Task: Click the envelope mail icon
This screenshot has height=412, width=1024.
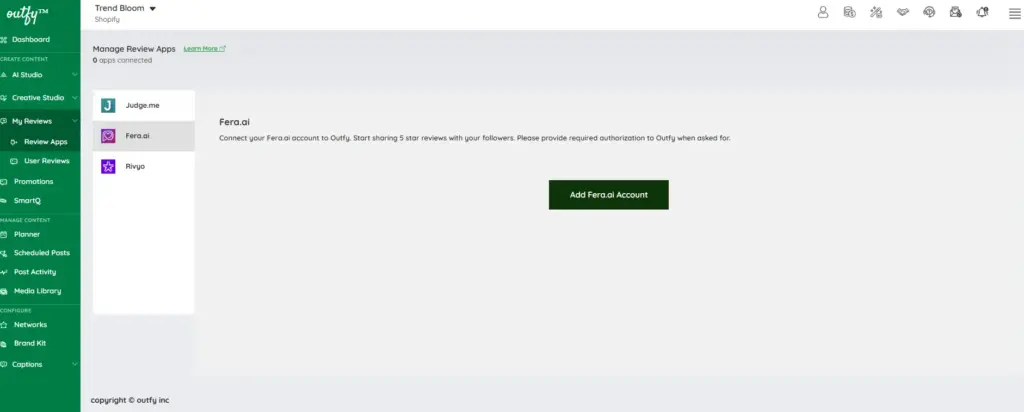Action: [x=955, y=12]
